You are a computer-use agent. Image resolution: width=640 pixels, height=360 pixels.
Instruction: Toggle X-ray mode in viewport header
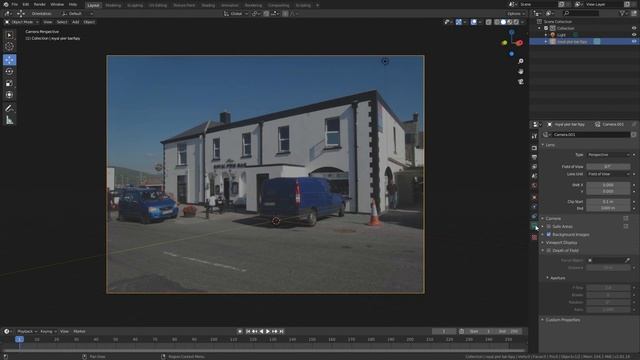point(489,22)
